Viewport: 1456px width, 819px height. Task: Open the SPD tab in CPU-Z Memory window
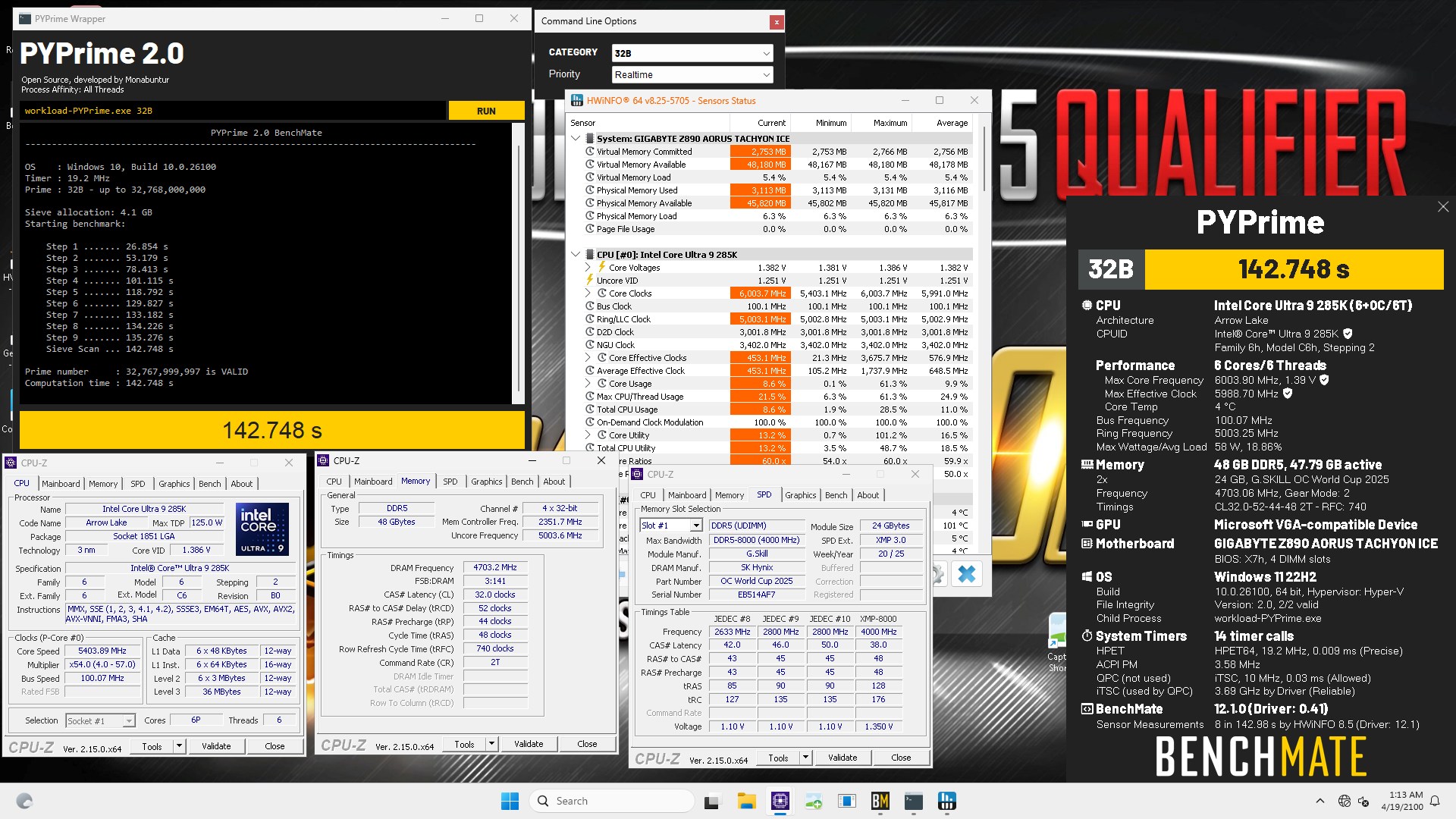450,482
